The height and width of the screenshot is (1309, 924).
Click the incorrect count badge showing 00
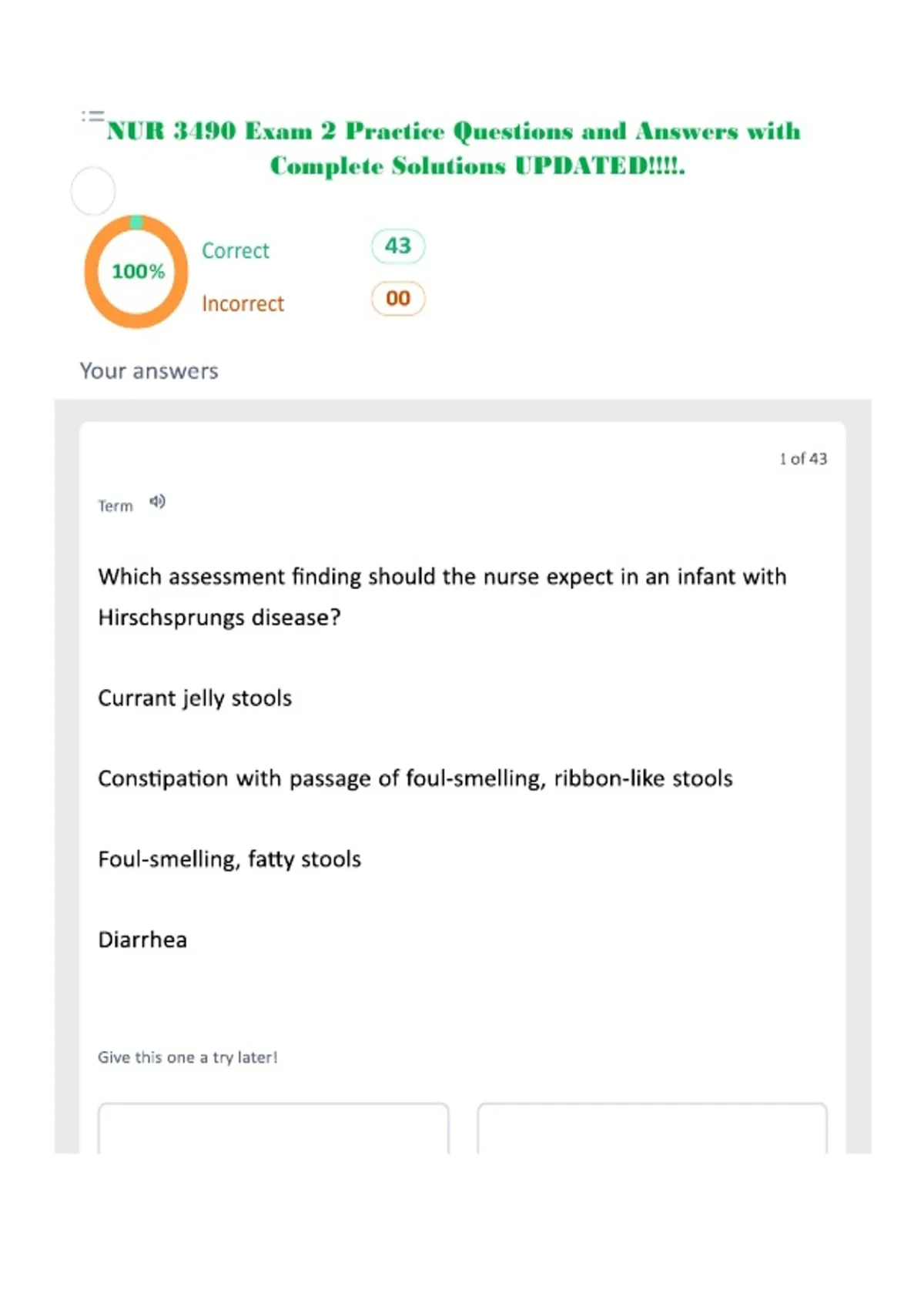point(398,299)
